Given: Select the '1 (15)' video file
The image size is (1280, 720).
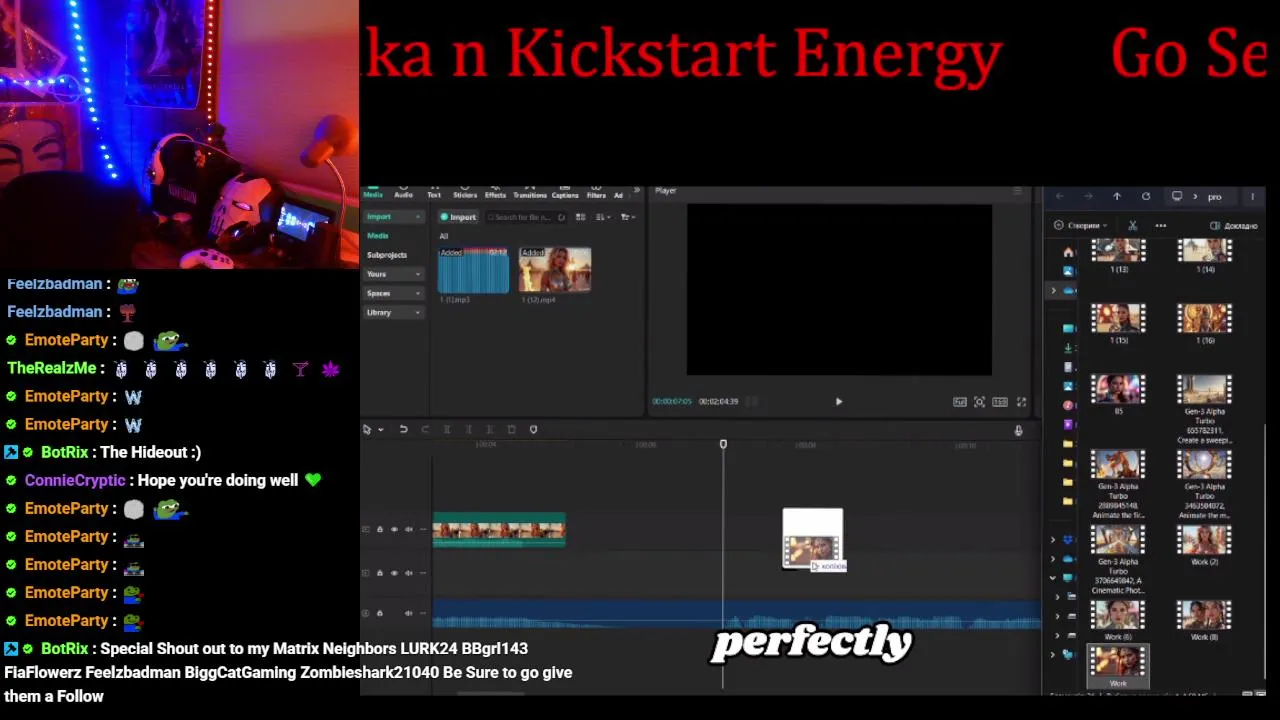Looking at the screenshot, I should 1118,325.
